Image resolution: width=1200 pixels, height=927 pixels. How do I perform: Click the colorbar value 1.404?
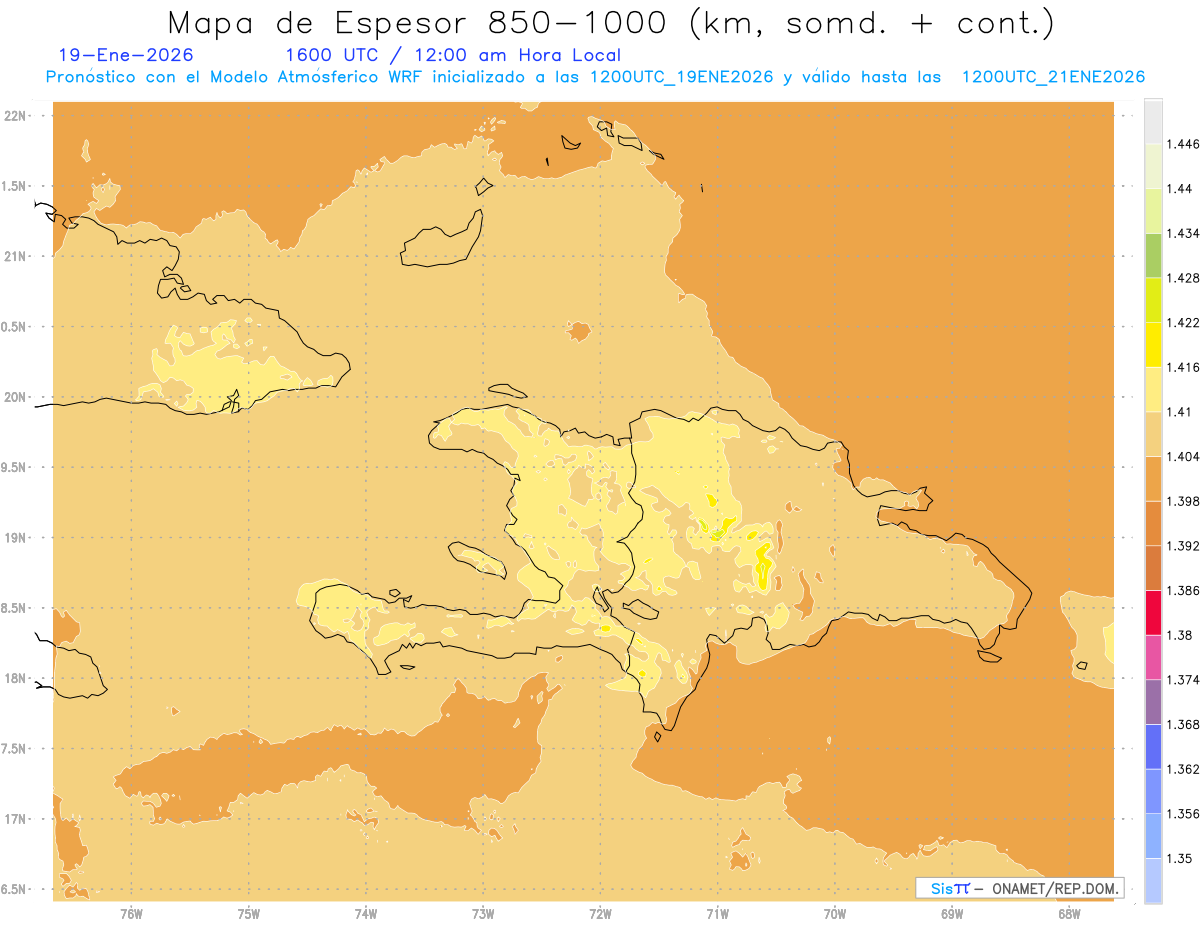pyautogui.click(x=1184, y=456)
